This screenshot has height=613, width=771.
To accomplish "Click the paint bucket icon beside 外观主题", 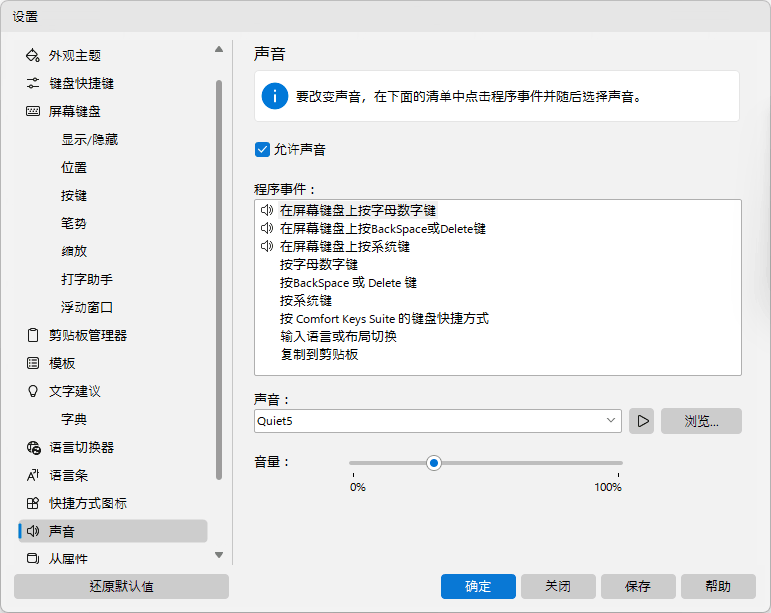I will (x=32, y=56).
